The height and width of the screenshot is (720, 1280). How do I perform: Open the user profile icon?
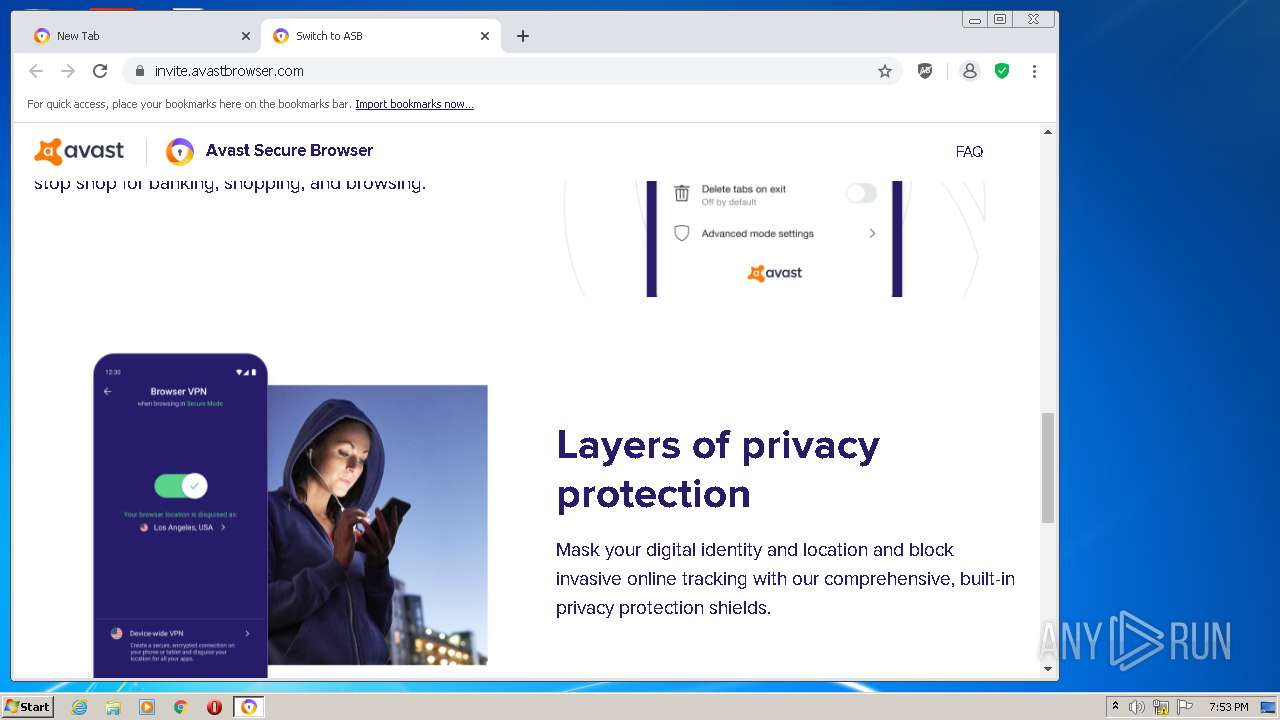tap(969, 71)
